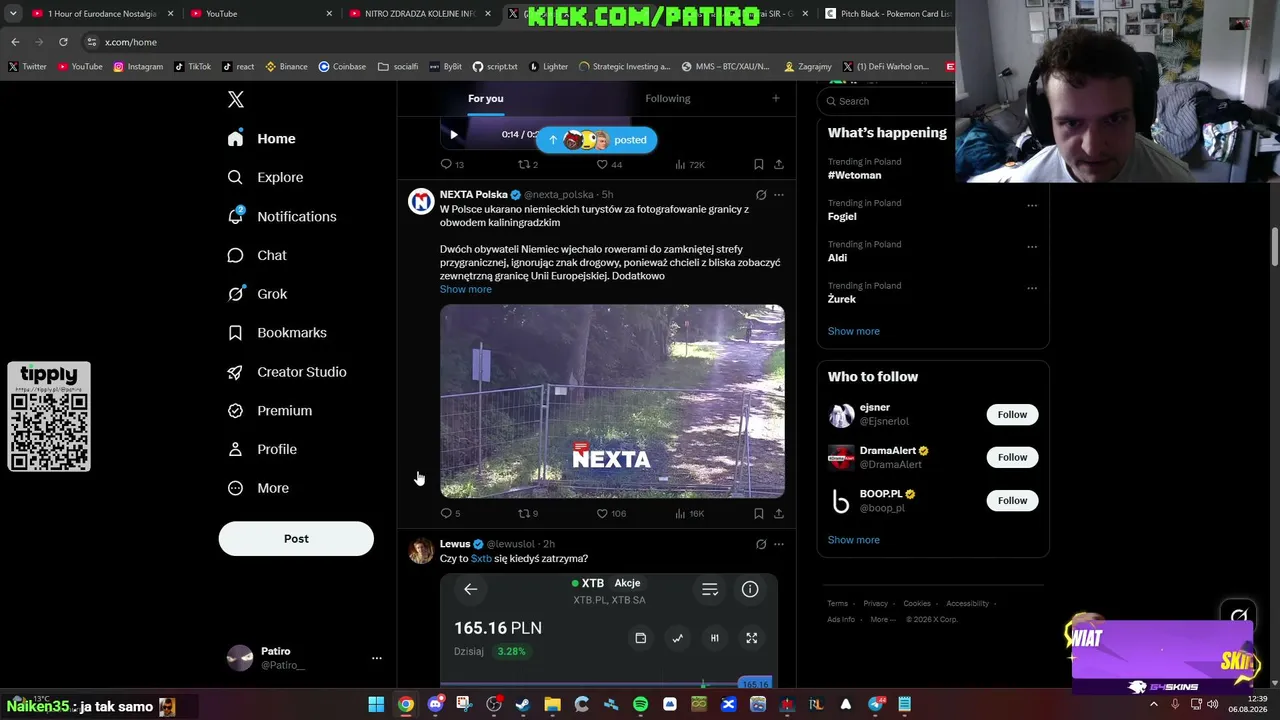
Task: Go to Profile in the sidebar
Action: tap(261, 449)
